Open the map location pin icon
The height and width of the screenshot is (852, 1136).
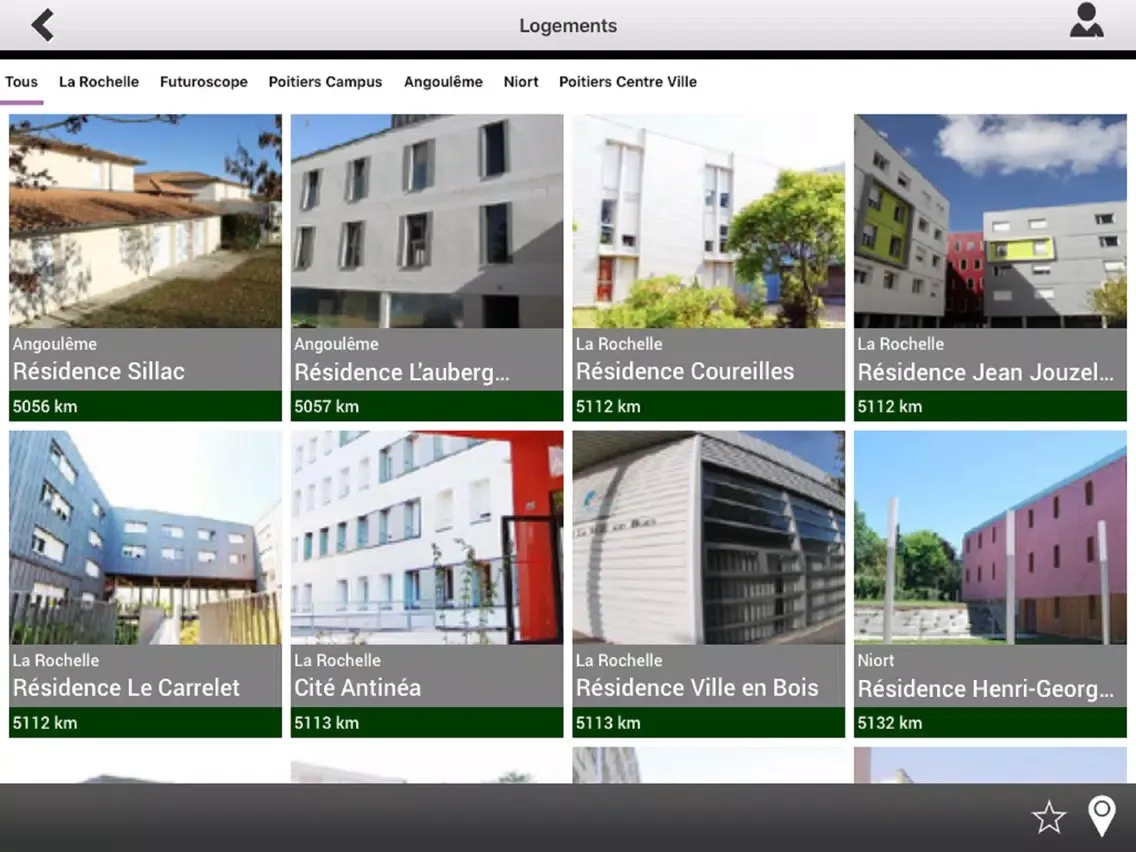(1101, 816)
